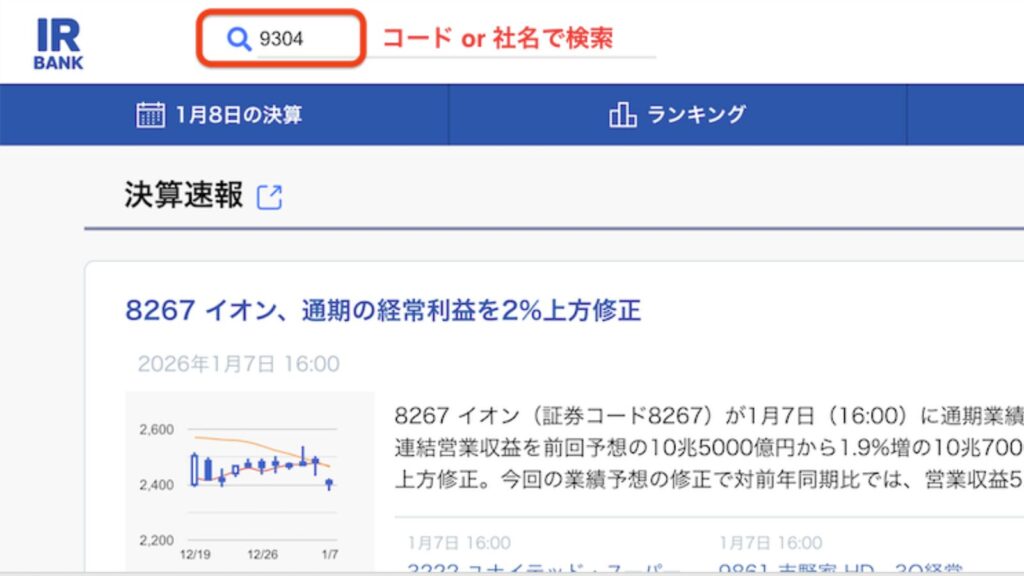Click the red コード or 社名で検索 caption
Image resolution: width=1024 pixels, height=576 pixels.
coord(497,39)
